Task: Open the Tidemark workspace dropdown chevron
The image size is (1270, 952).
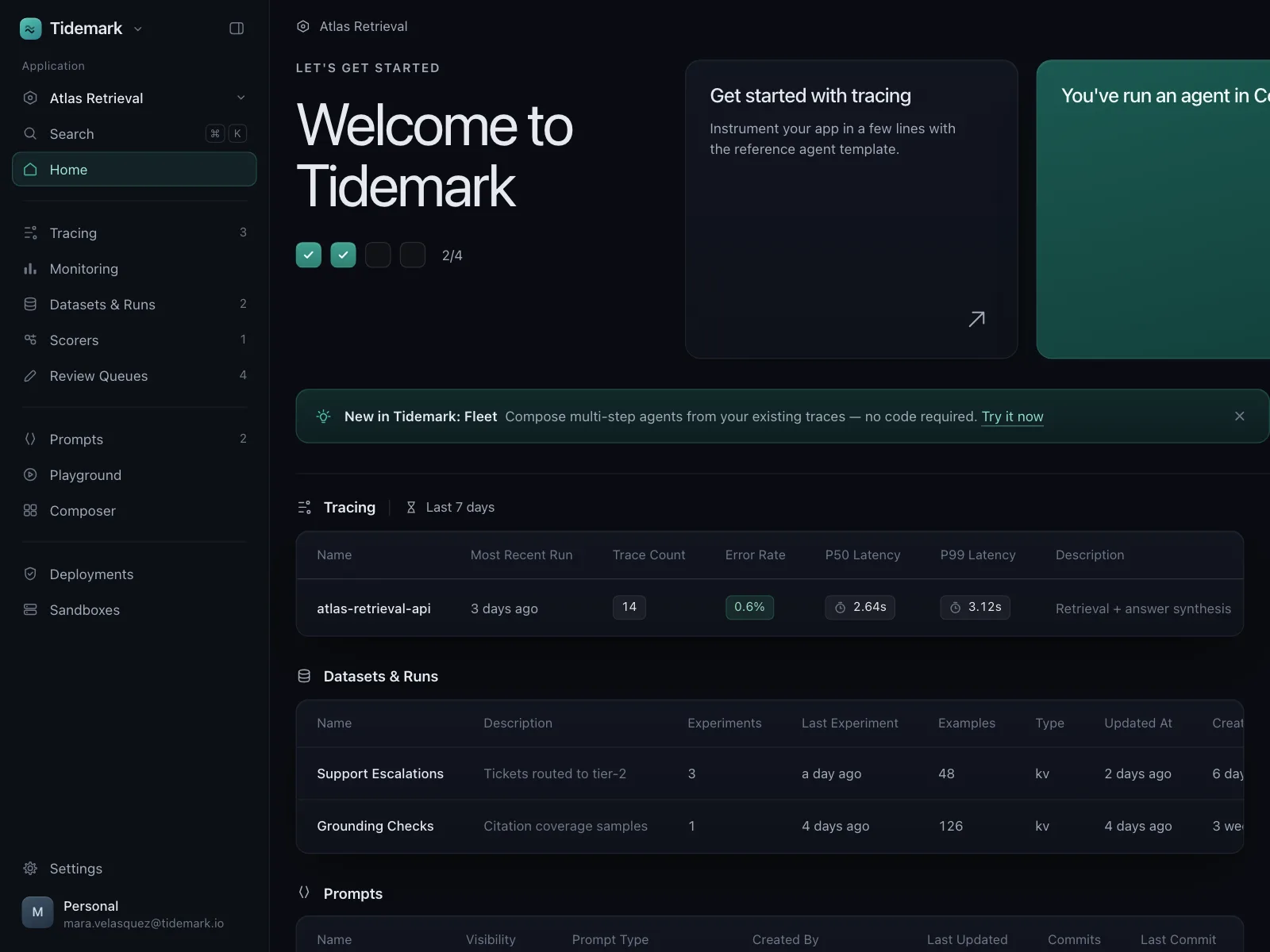Action: (x=138, y=29)
